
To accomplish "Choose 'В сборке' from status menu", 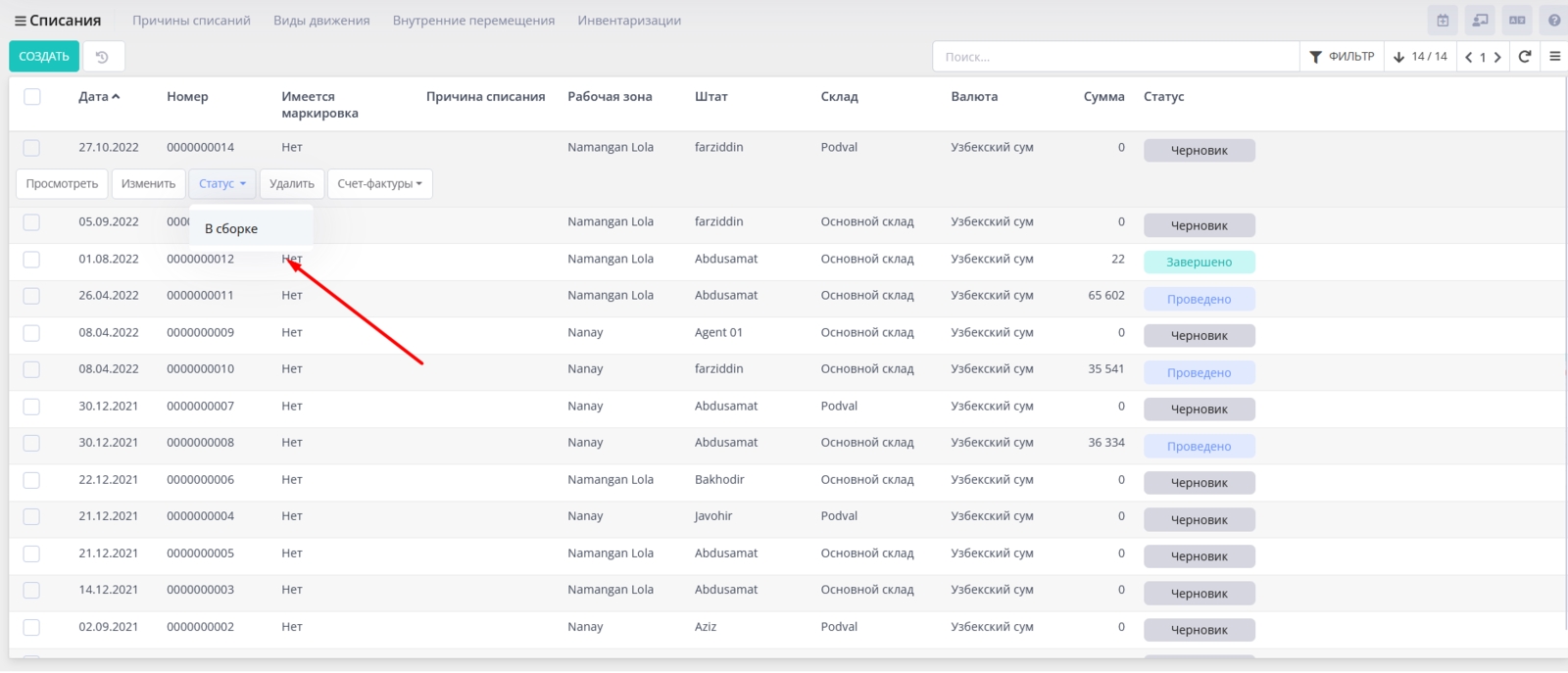I will (x=231, y=229).
